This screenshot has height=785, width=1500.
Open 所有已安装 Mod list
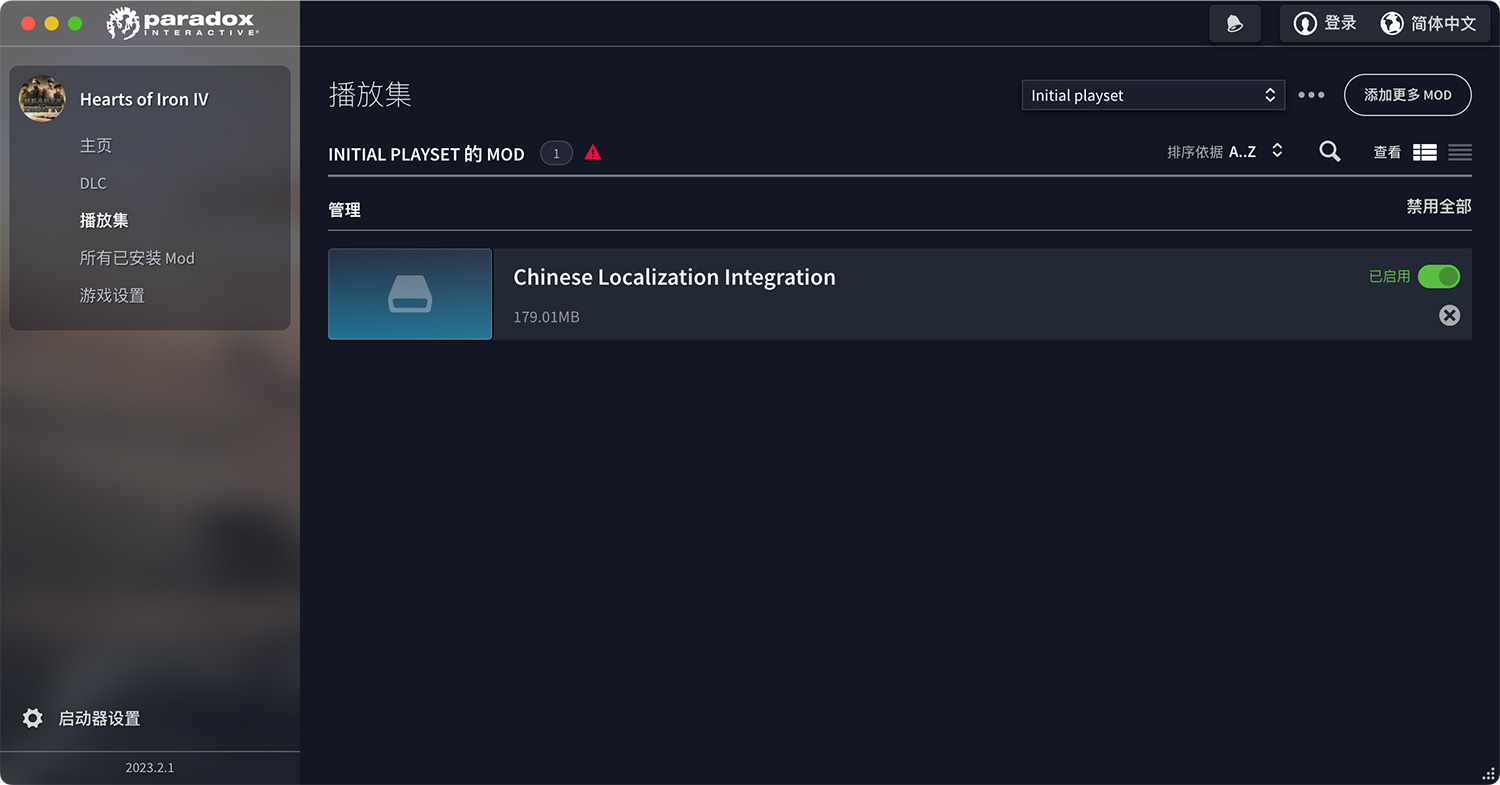point(137,258)
